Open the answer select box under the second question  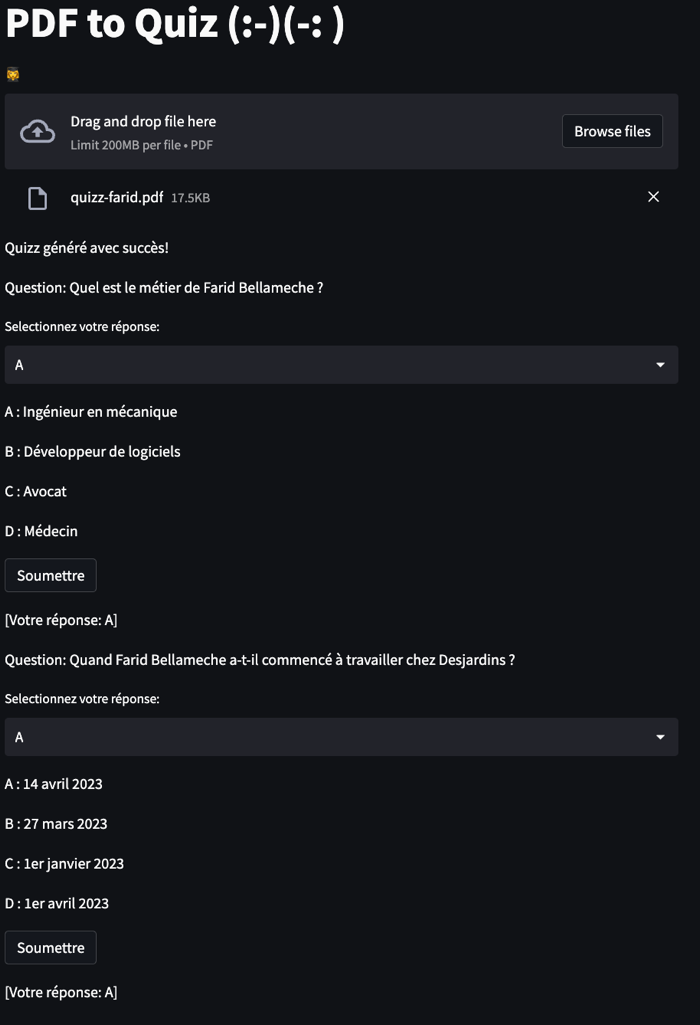[341, 737]
